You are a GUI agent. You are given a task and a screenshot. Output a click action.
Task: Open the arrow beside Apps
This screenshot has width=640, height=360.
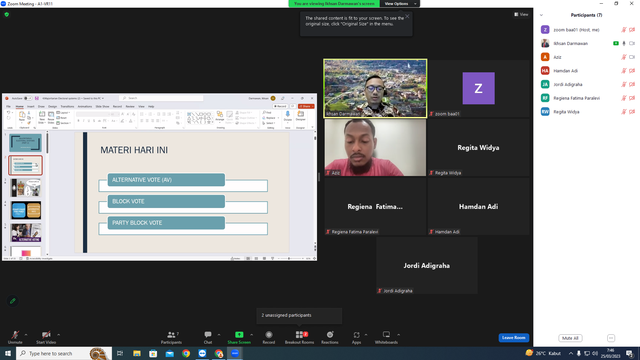[366, 335]
